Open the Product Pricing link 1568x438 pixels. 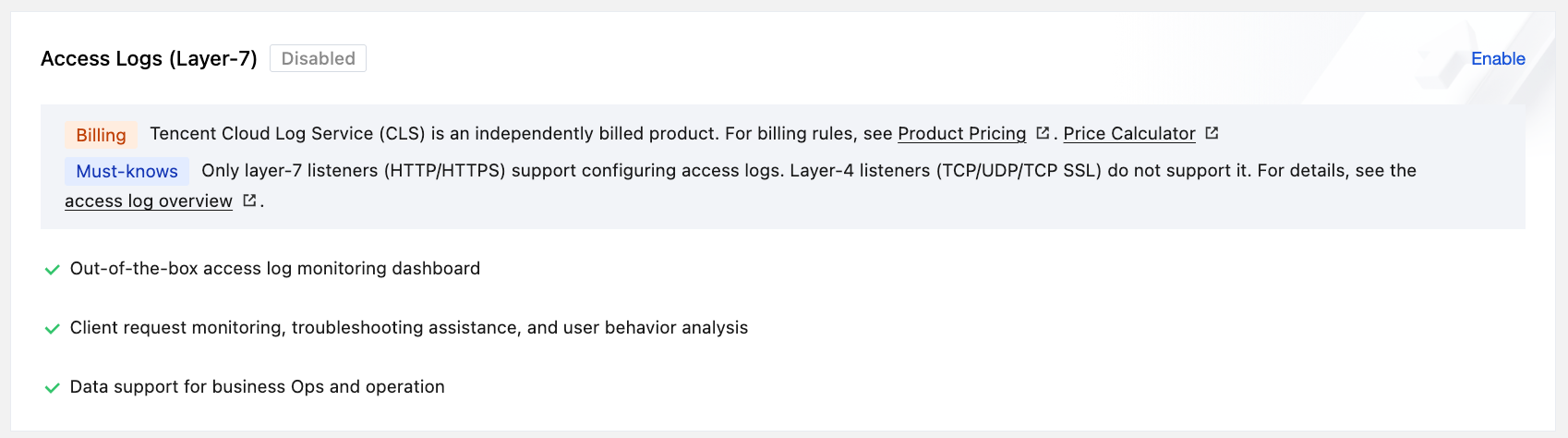[961, 134]
